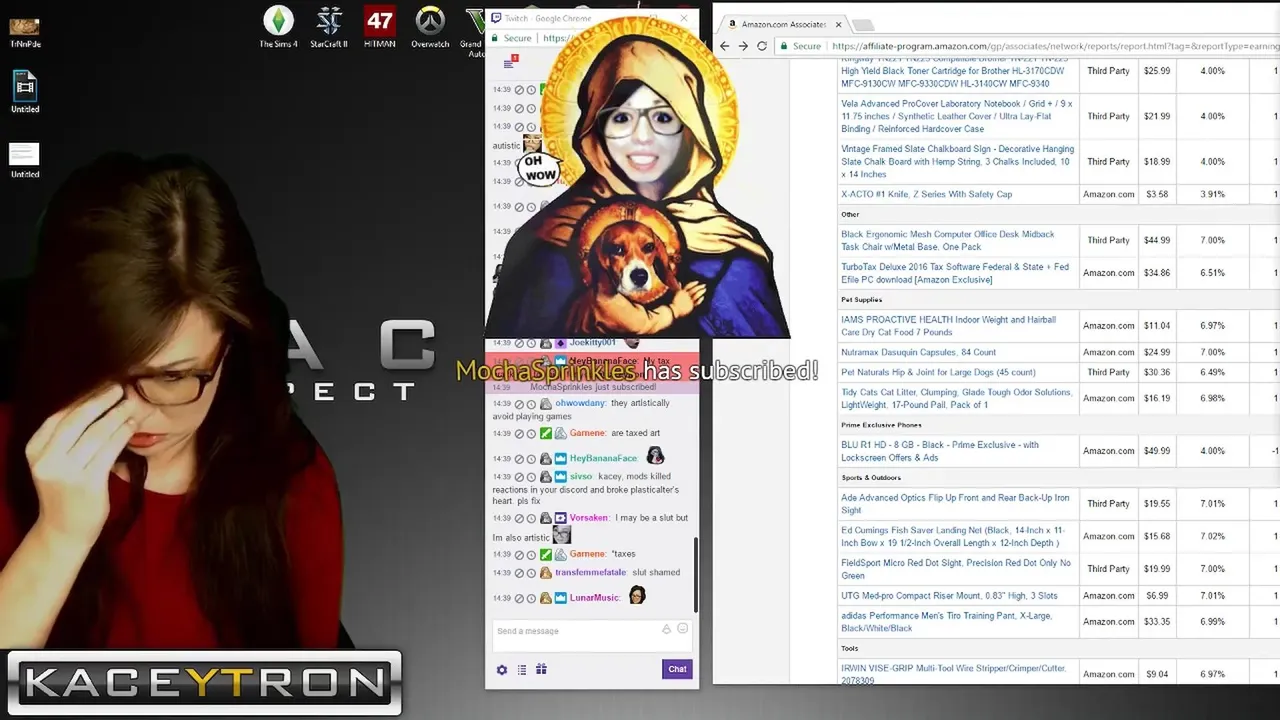Select 'Sports & Outdoors' category heading
Image resolution: width=1280 pixels, height=720 pixels.
[871, 477]
